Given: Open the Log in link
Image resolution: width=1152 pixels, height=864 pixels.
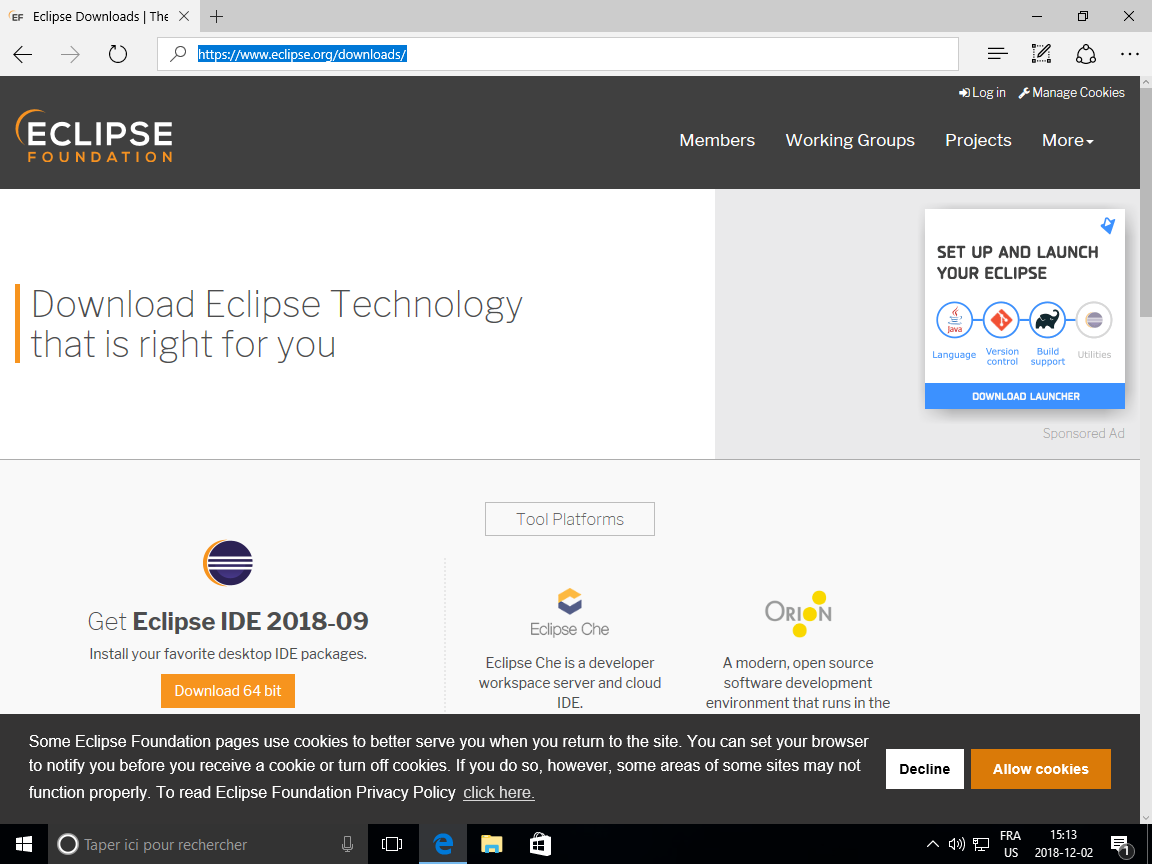Looking at the screenshot, I should tap(982, 92).
